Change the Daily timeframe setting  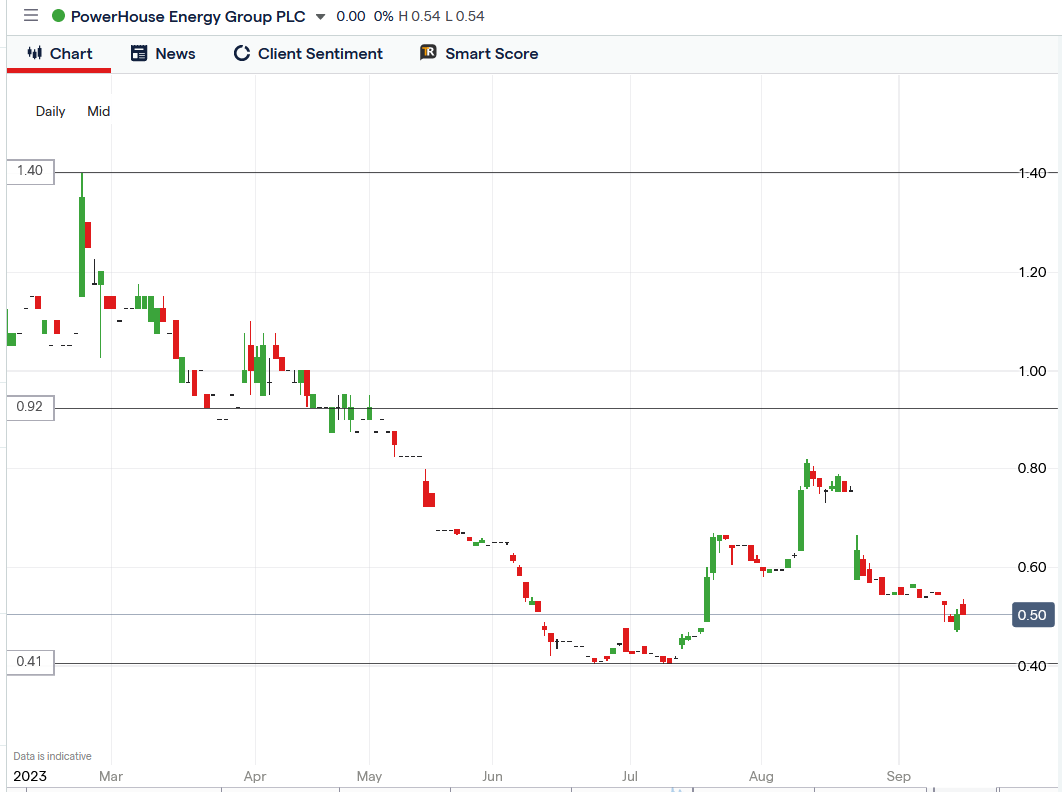pos(50,111)
